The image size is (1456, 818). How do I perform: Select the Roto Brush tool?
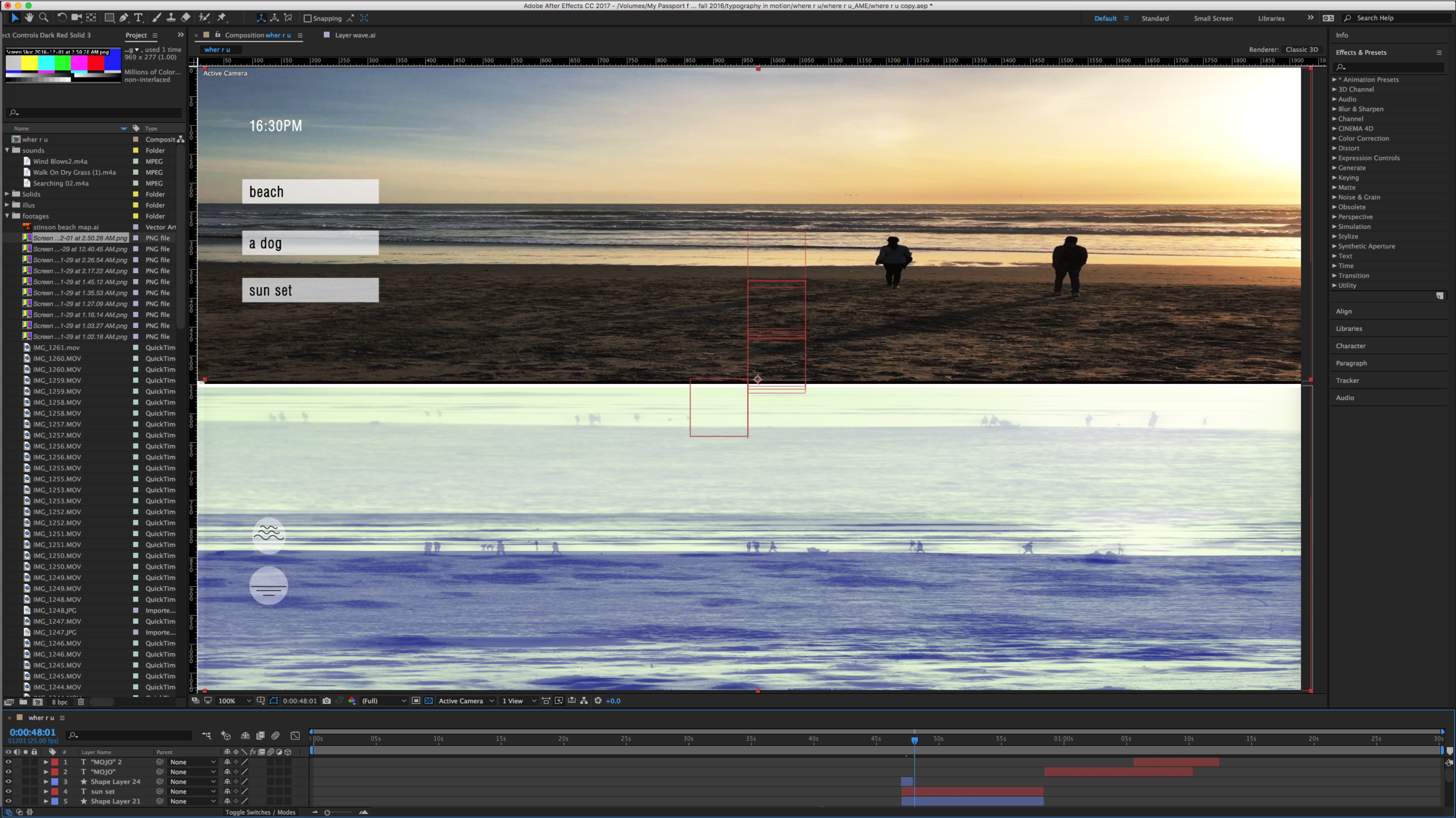coord(204,18)
